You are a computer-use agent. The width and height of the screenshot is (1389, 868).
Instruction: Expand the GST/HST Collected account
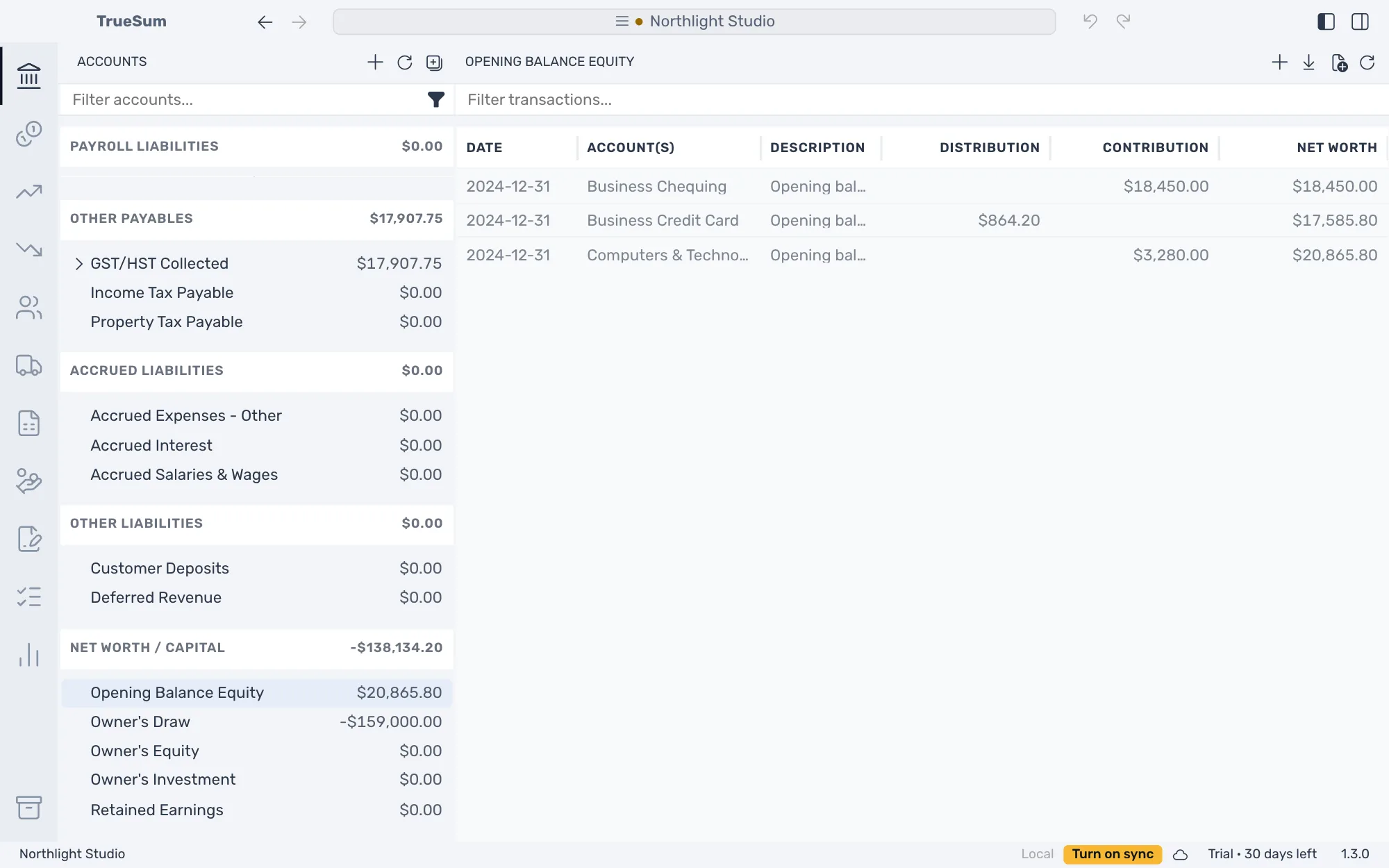[78, 264]
